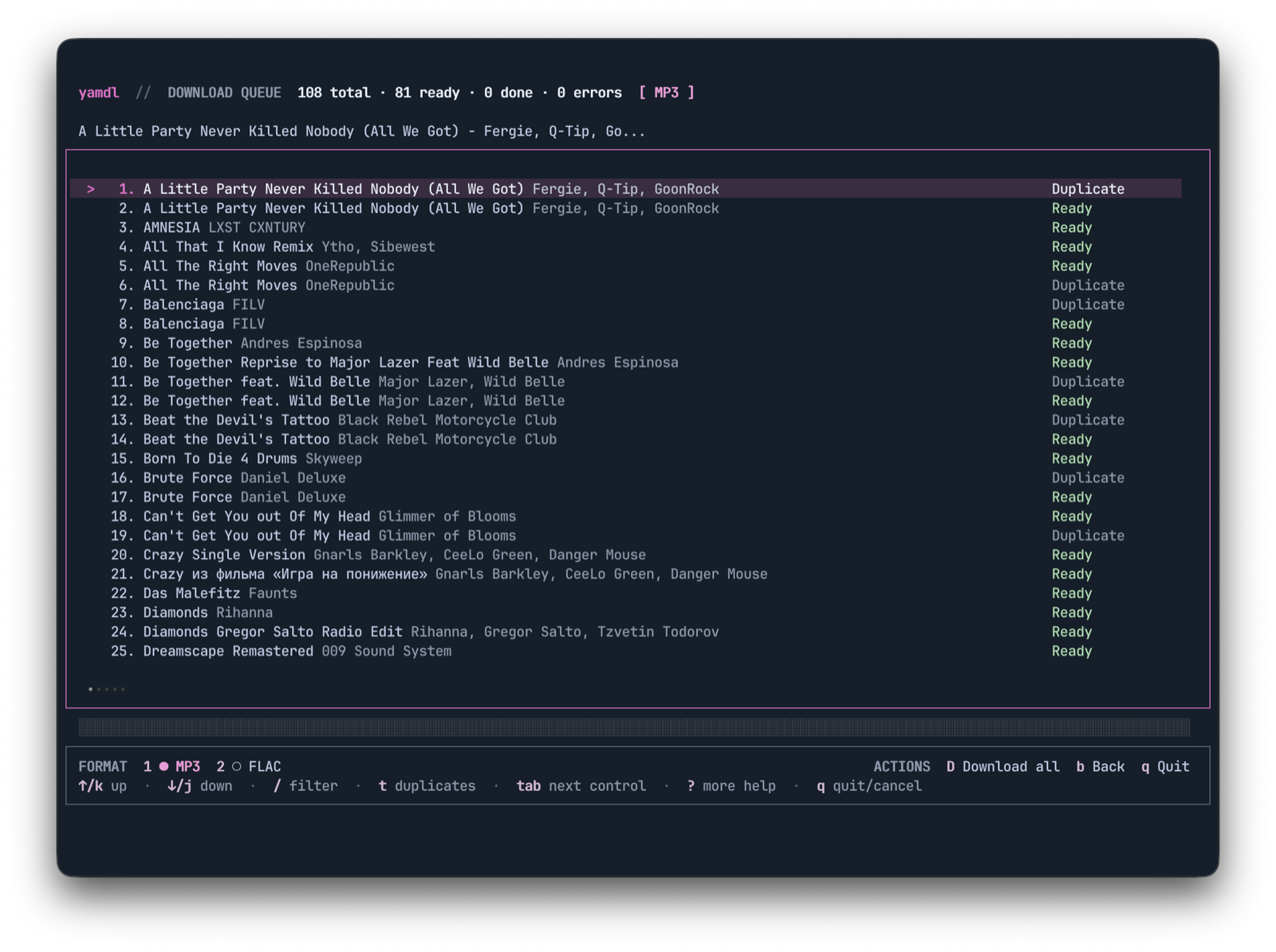The height and width of the screenshot is (952, 1276).
Task: Click the 't duplicates' shortcut hint
Action: click(427, 786)
